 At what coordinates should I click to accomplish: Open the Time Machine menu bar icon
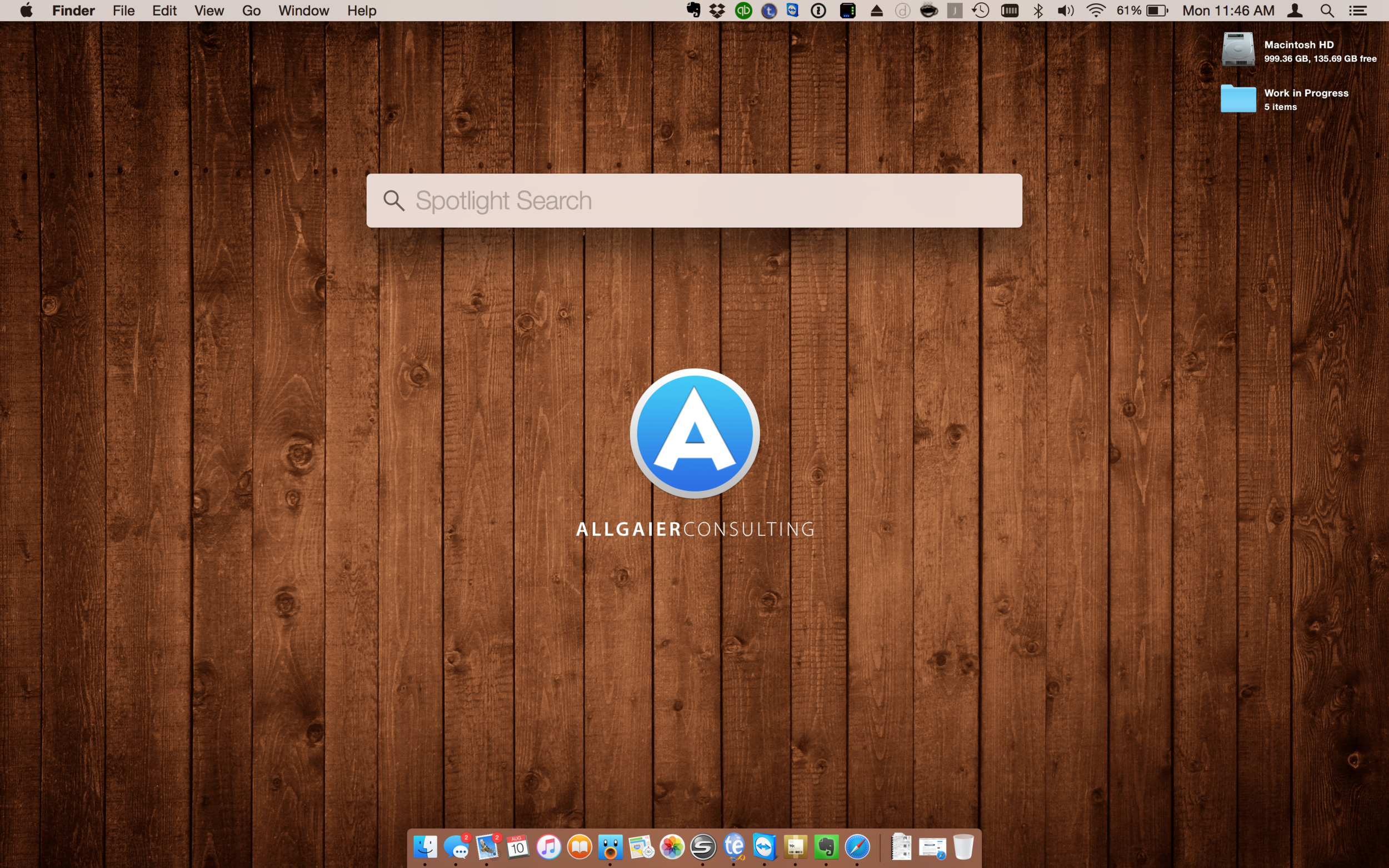coord(981,11)
